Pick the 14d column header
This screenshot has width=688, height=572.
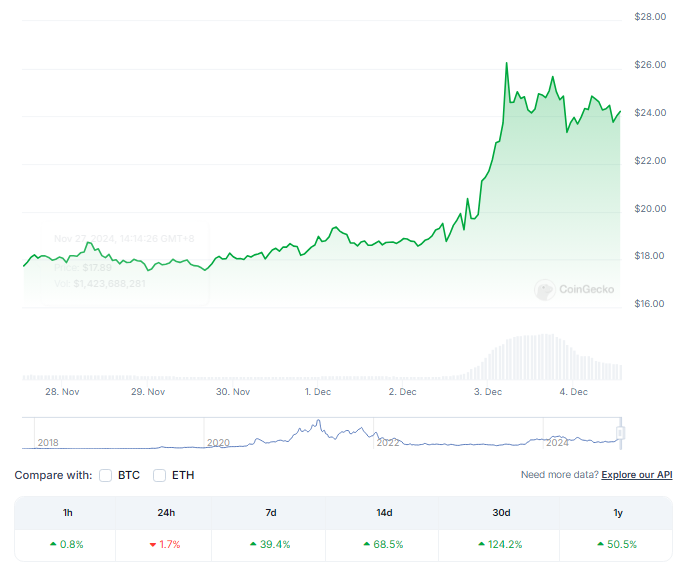point(384,513)
